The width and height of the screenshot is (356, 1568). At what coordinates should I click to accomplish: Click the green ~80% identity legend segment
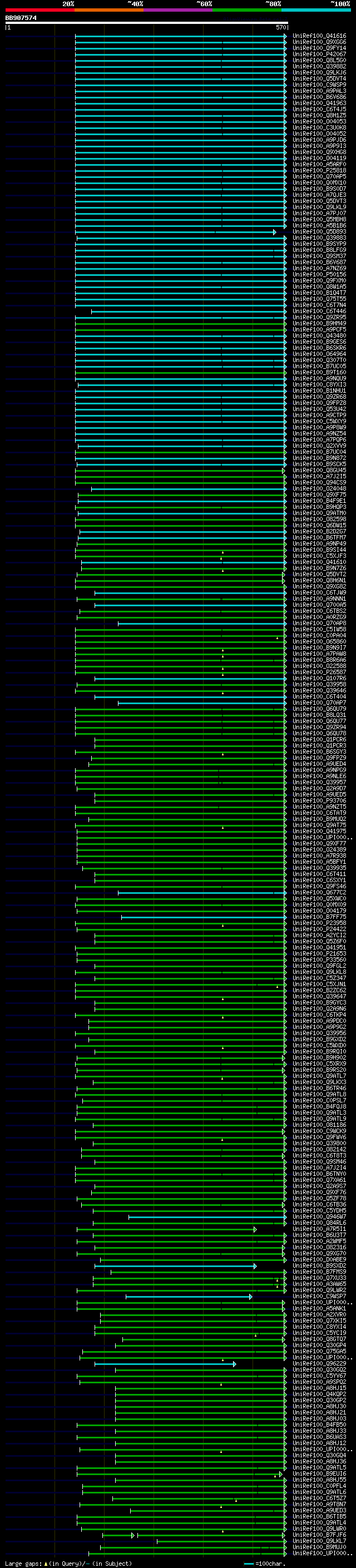point(247,11)
